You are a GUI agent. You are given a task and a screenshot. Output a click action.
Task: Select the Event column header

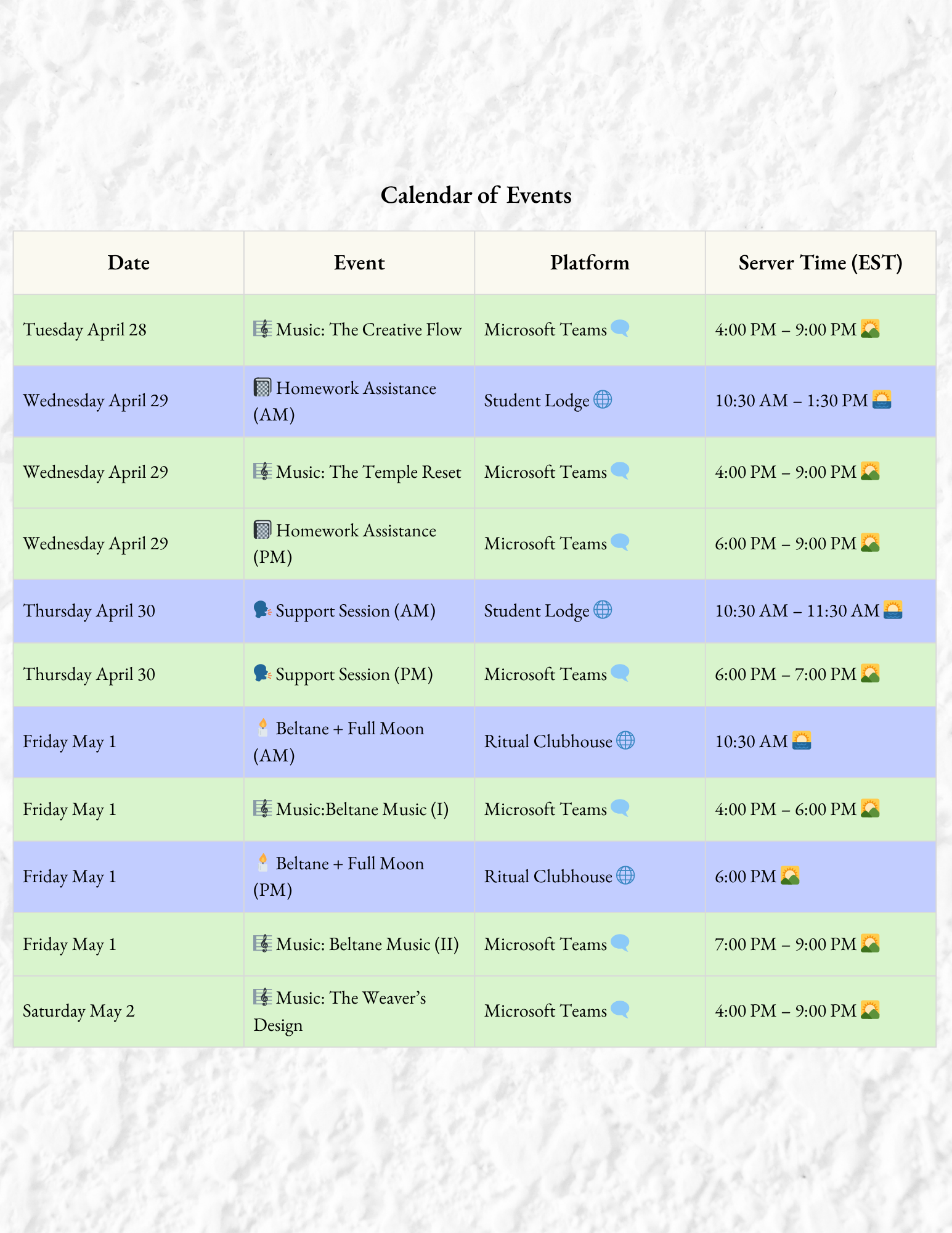coord(359,263)
